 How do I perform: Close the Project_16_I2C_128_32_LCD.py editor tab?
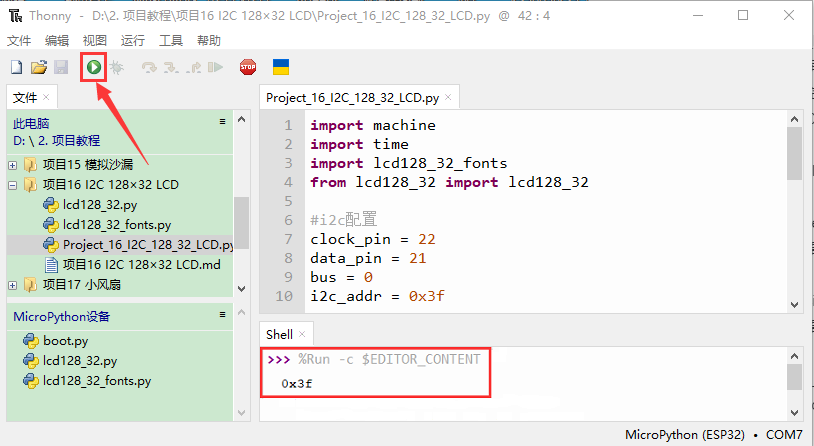(x=449, y=98)
